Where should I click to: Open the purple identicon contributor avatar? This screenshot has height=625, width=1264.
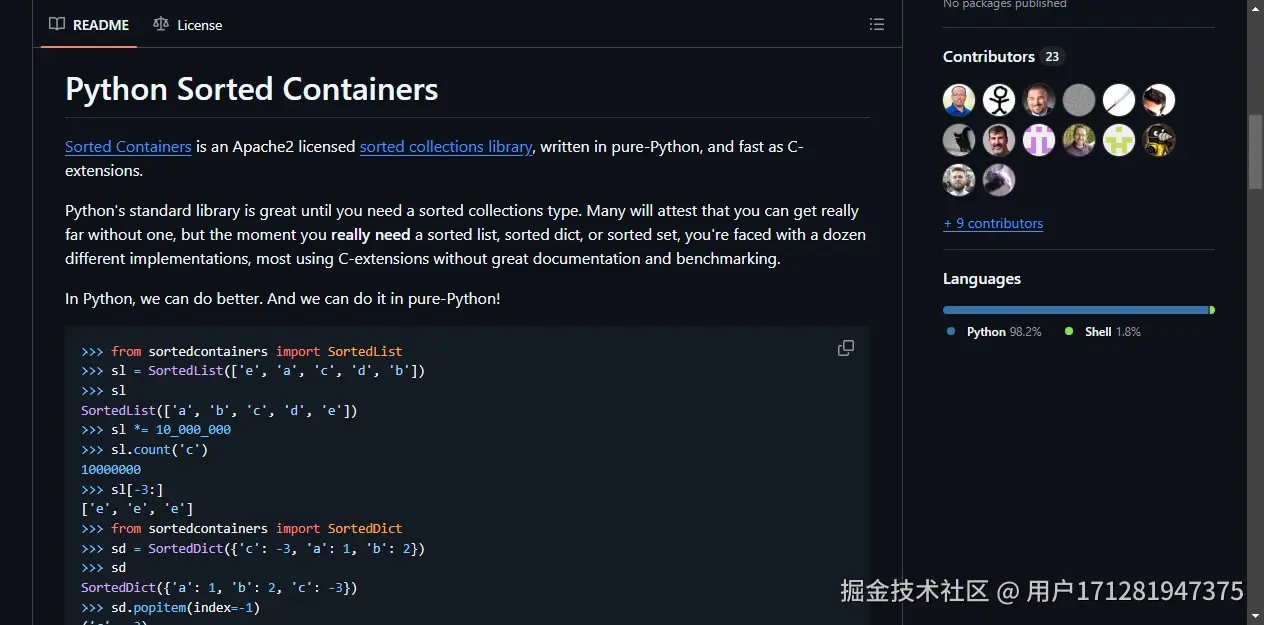coord(1039,140)
